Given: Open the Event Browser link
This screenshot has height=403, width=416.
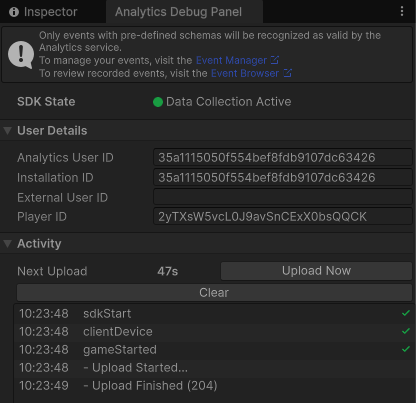Looking at the screenshot, I should [x=245, y=73].
